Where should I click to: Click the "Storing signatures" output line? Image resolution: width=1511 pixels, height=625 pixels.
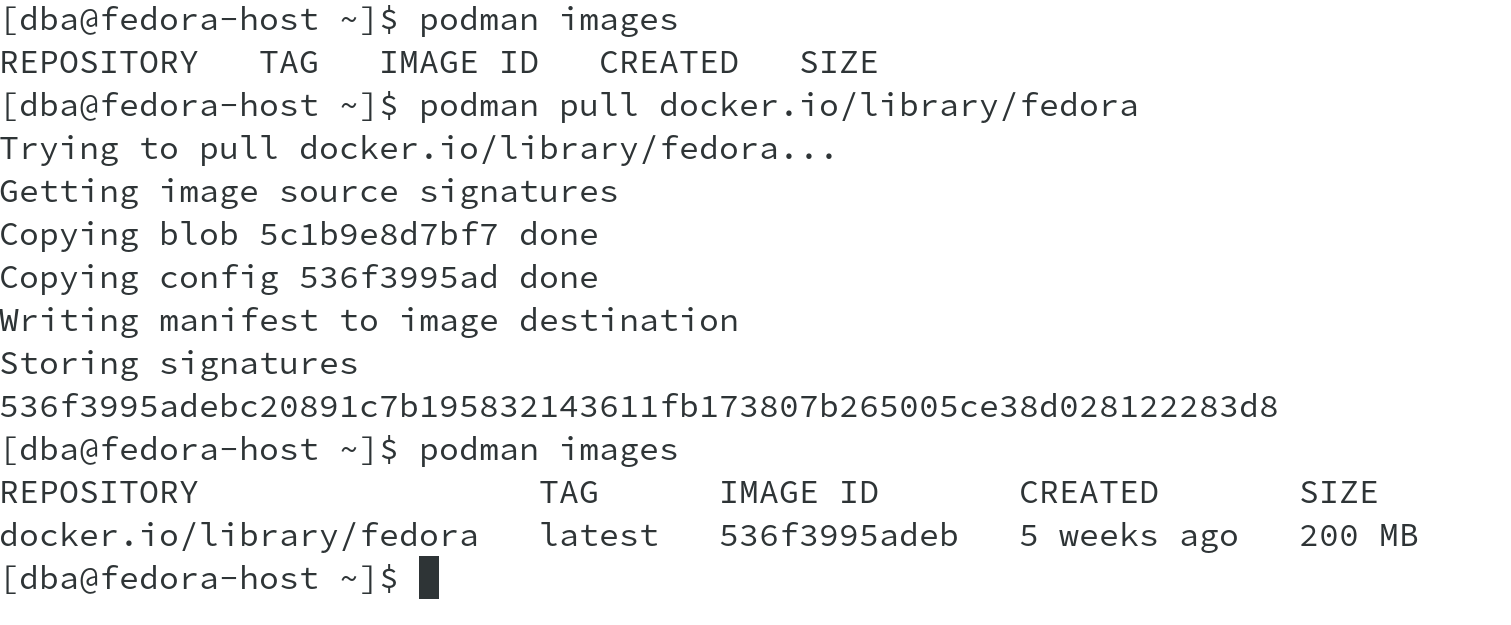[179, 364]
